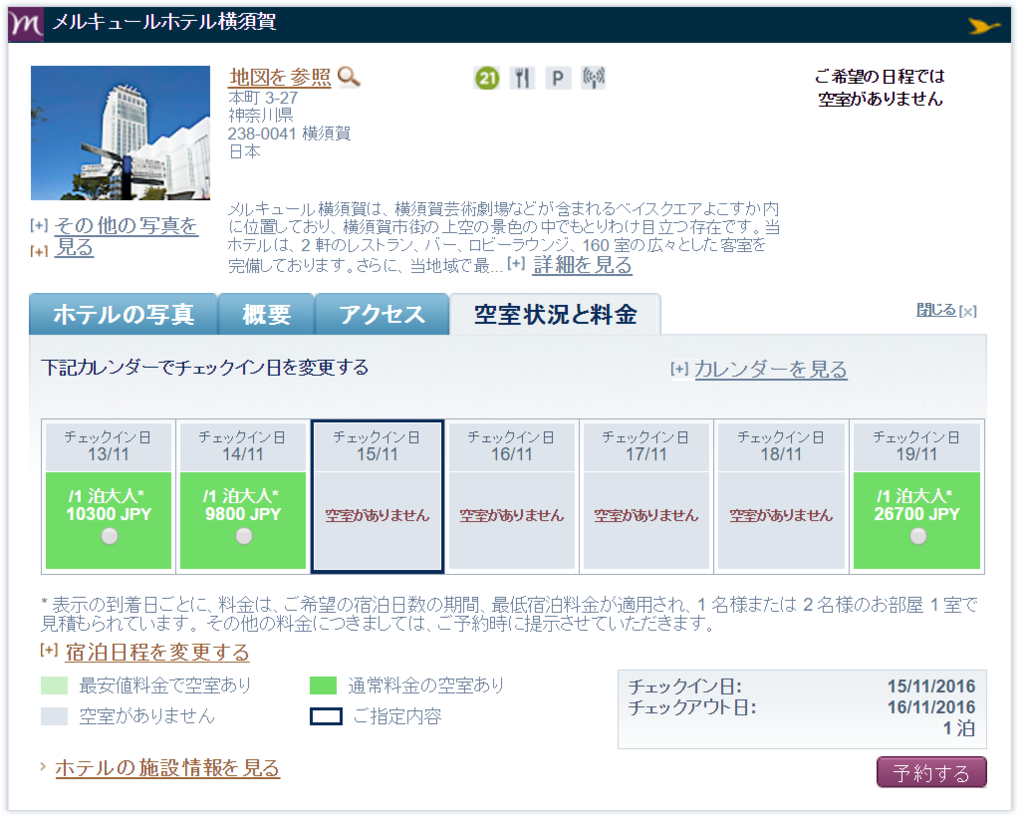Click the magnifier icon beside 地図を参照

(349, 77)
